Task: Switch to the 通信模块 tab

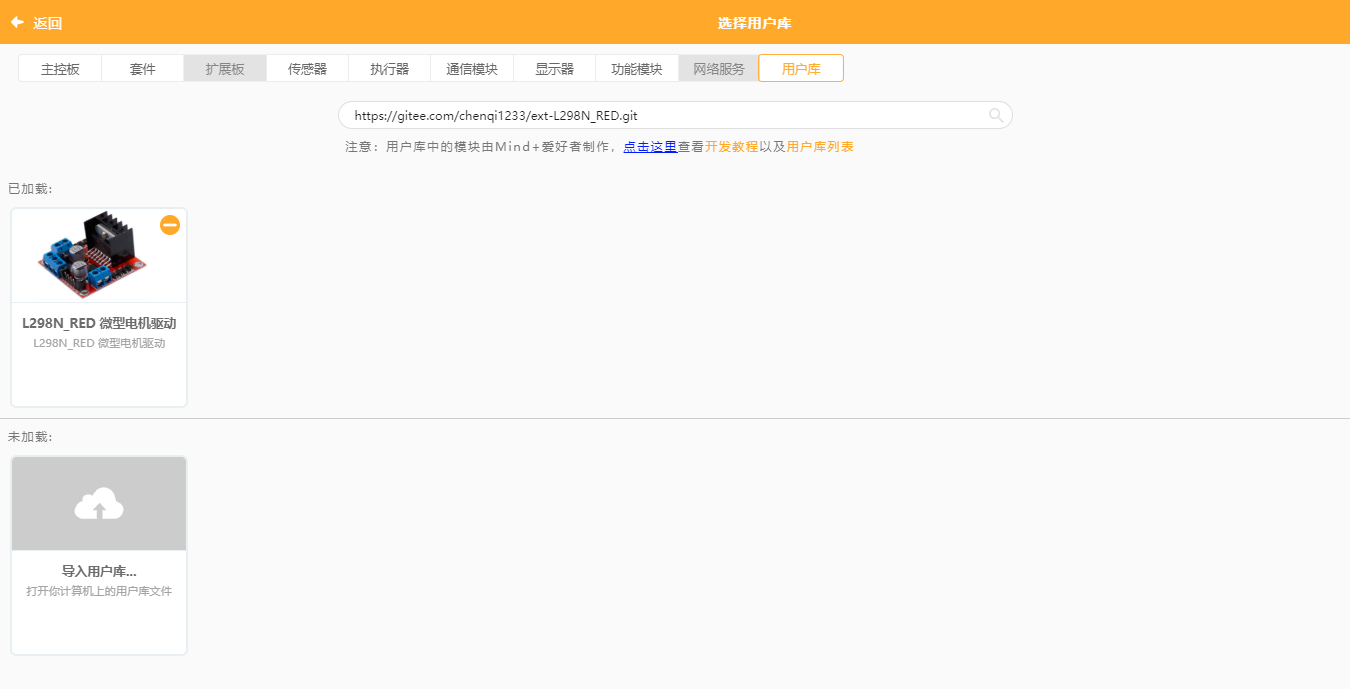Action: tap(472, 69)
